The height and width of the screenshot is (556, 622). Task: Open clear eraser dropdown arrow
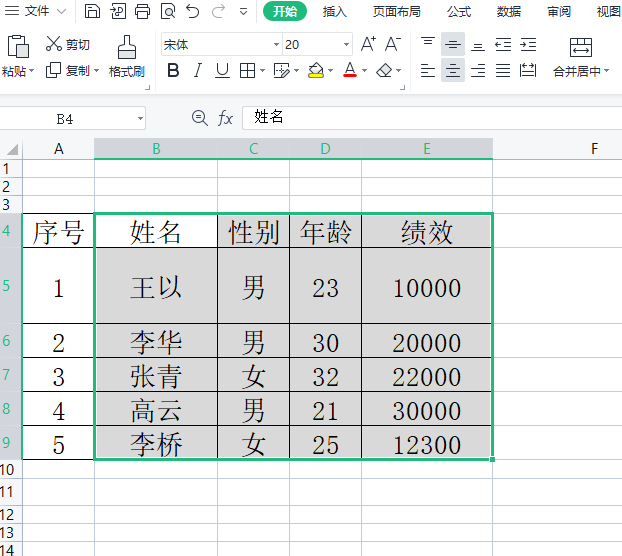398,71
